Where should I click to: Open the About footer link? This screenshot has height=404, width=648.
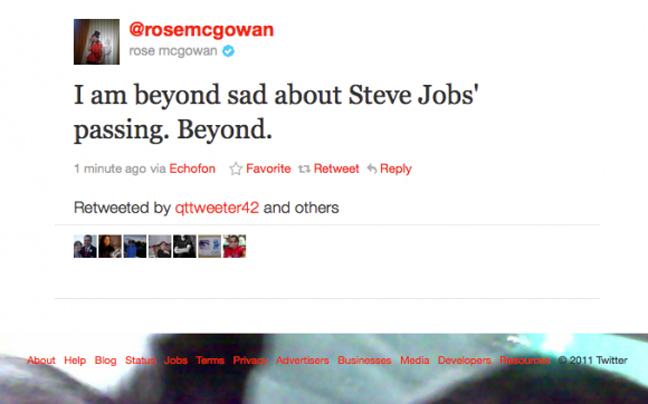point(41,360)
